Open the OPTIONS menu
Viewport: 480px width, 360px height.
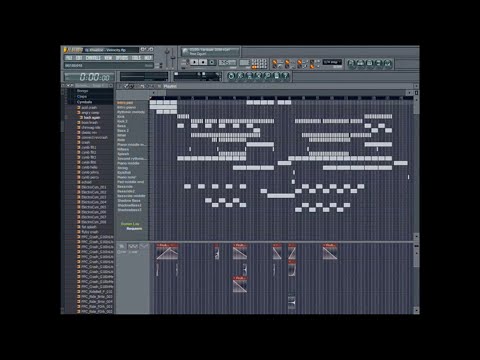tap(122, 58)
